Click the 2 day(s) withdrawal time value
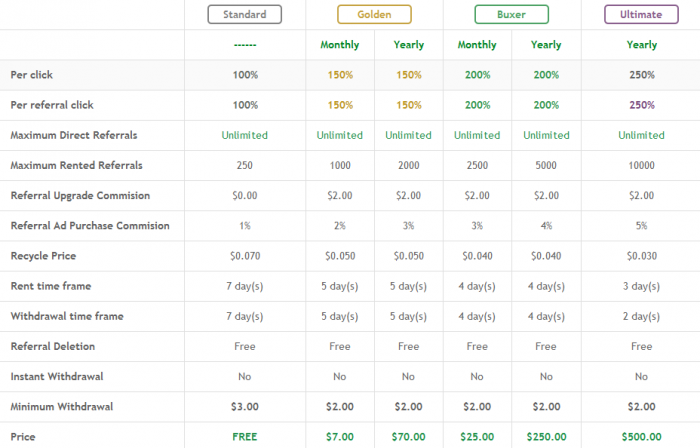Screen dimensions: 700x448 642,316
